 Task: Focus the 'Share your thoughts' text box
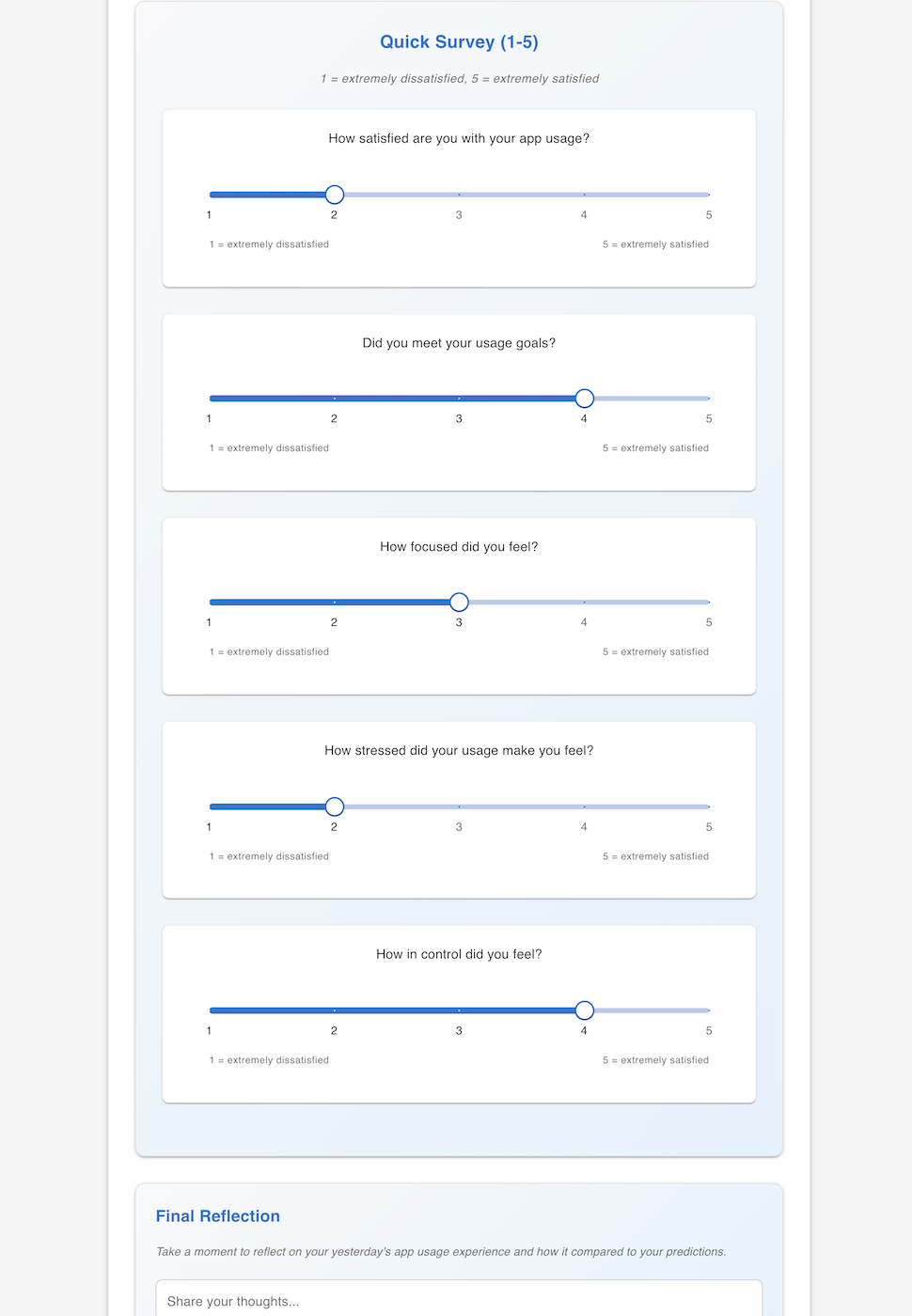click(x=459, y=1300)
